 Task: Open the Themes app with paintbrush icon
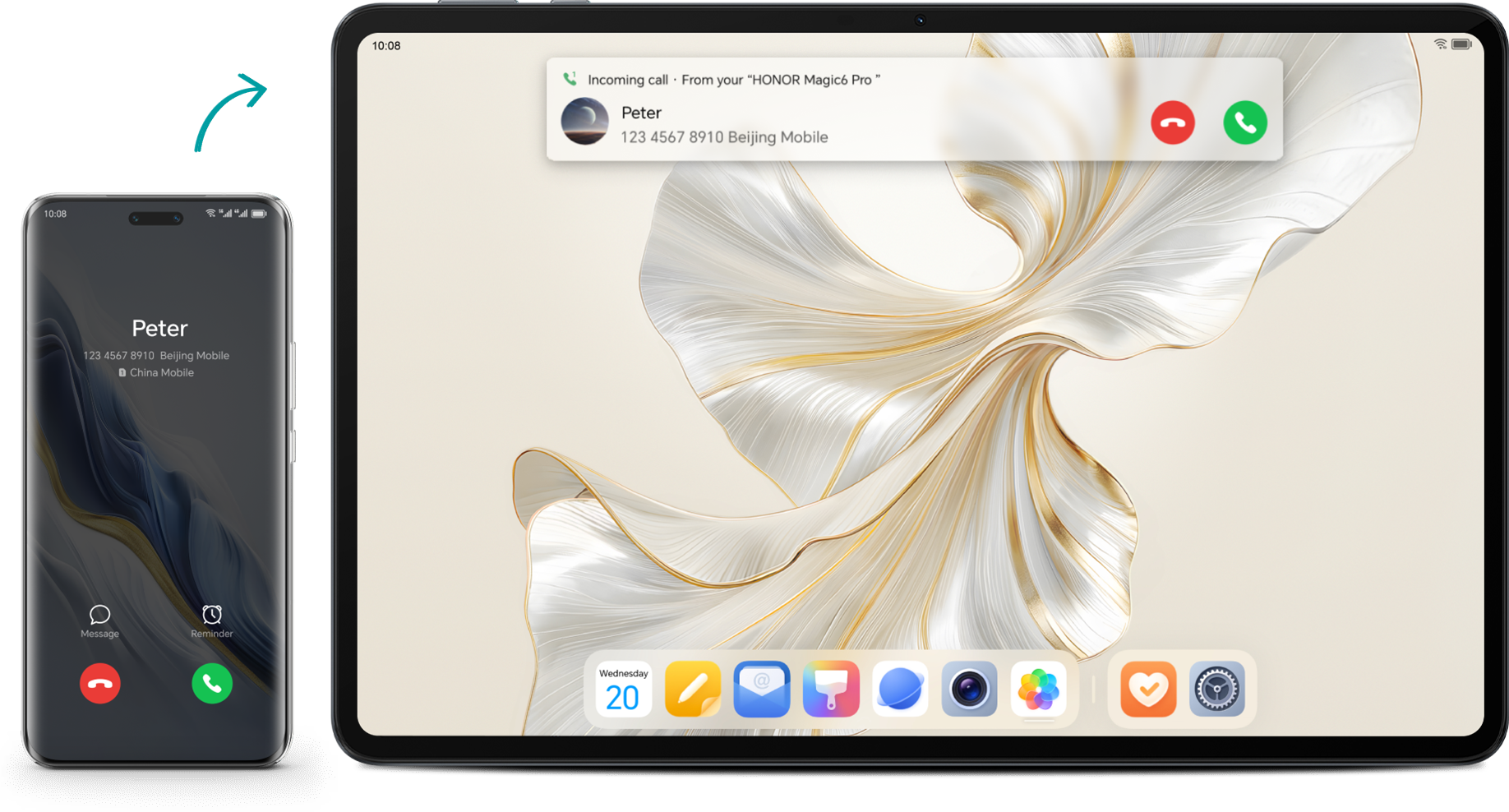pyautogui.click(x=831, y=689)
